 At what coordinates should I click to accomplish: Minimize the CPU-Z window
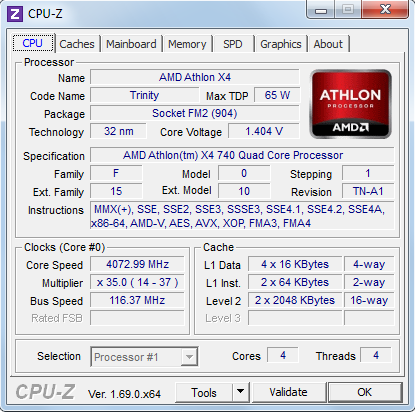(321, 10)
